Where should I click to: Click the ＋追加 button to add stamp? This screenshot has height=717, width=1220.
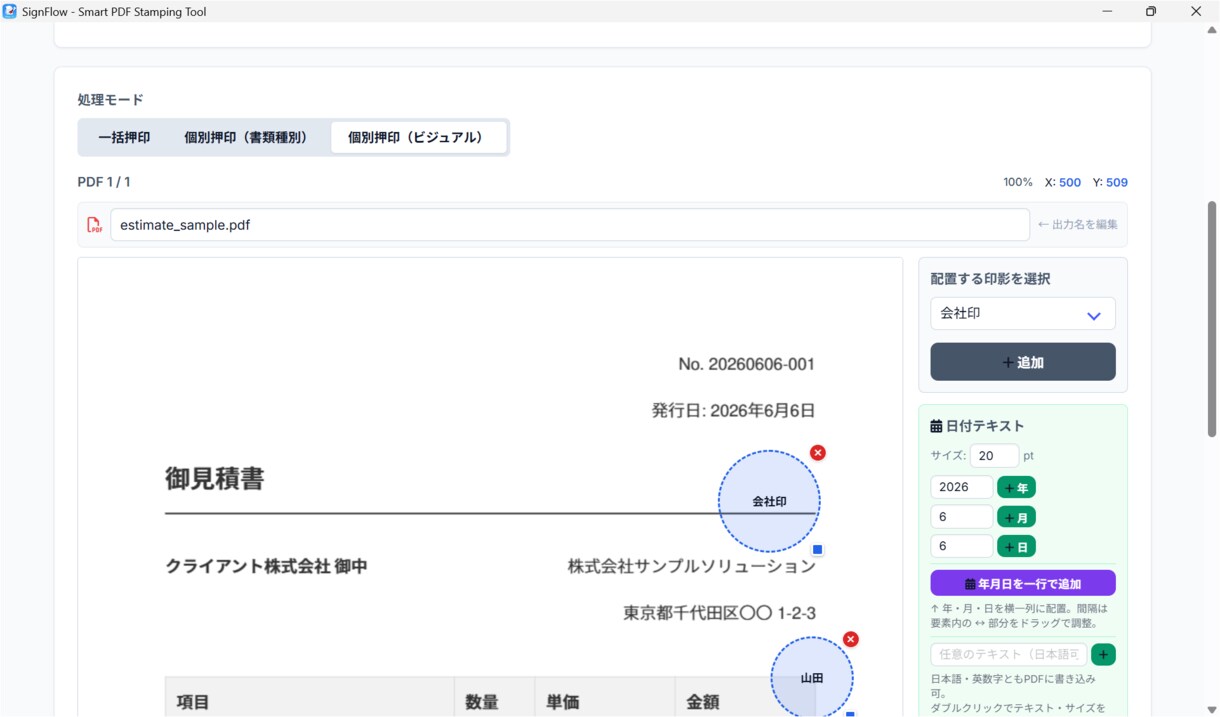pos(1023,362)
